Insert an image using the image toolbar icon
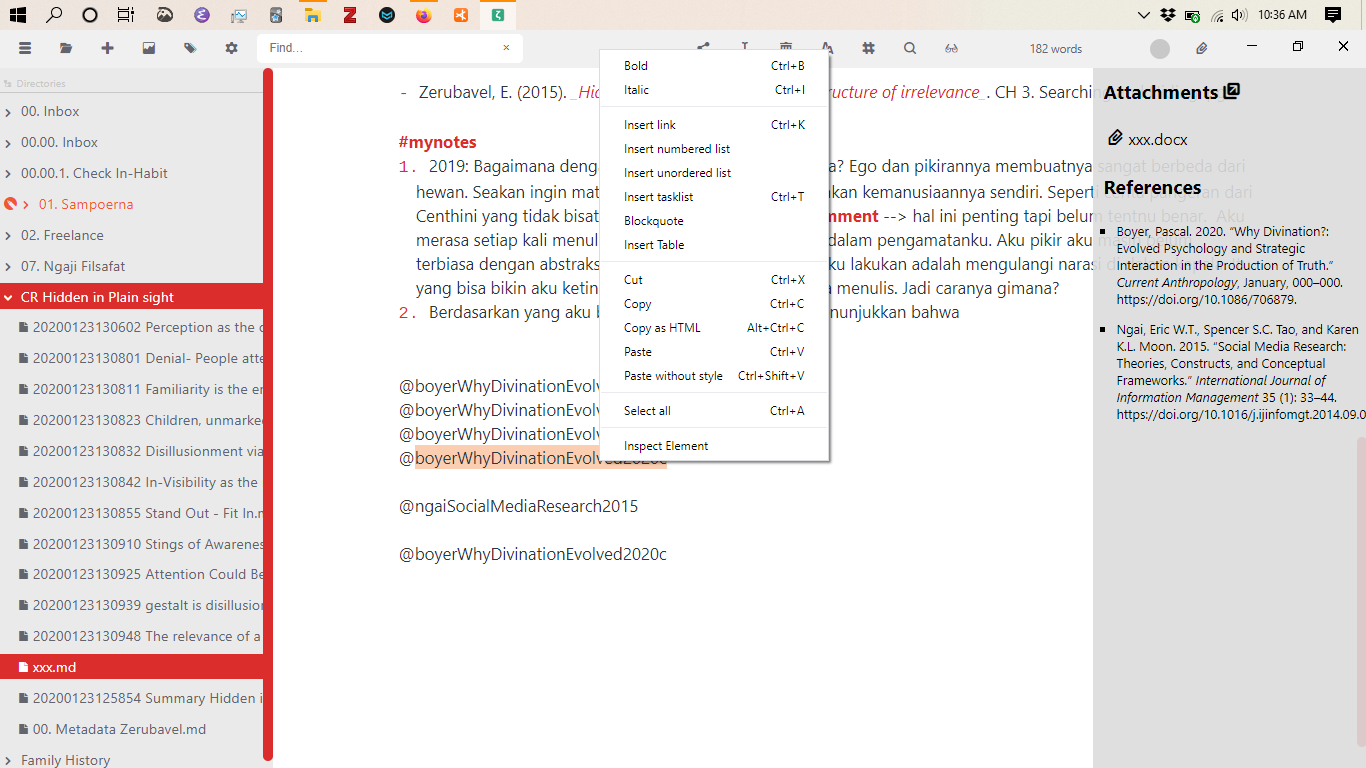Screen dimensions: 1366x768 pos(150,47)
